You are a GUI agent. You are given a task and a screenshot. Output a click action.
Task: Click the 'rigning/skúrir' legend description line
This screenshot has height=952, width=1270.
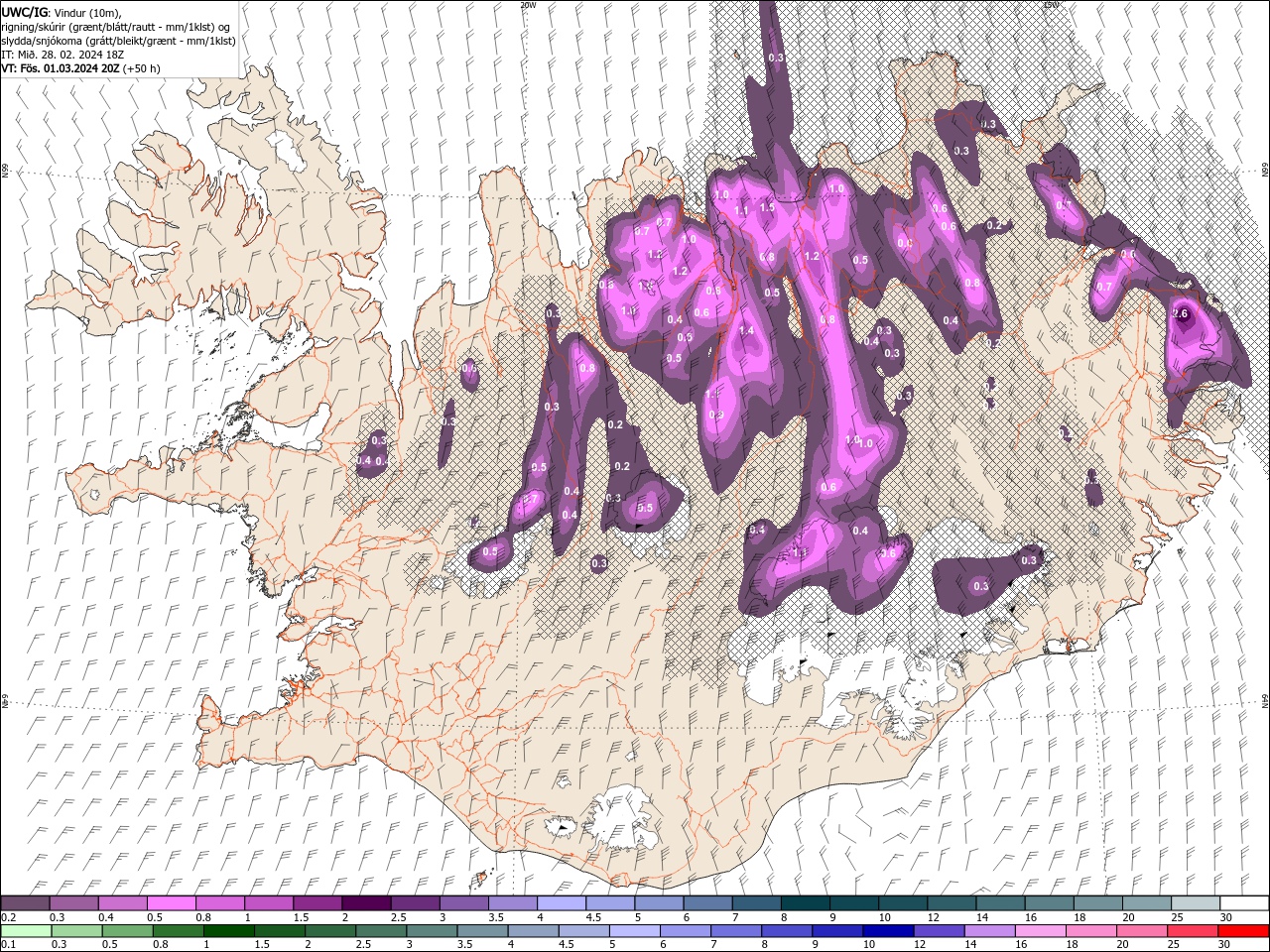click(115, 27)
